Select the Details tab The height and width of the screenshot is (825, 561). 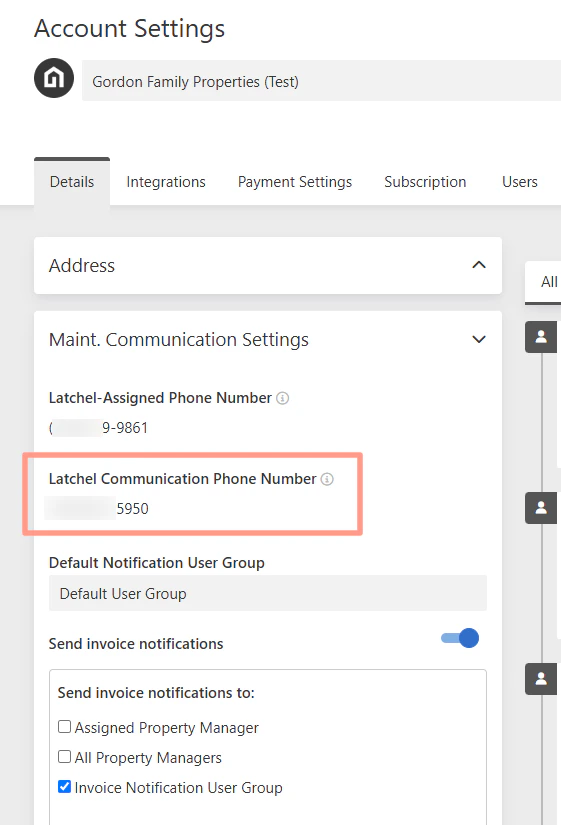click(72, 182)
